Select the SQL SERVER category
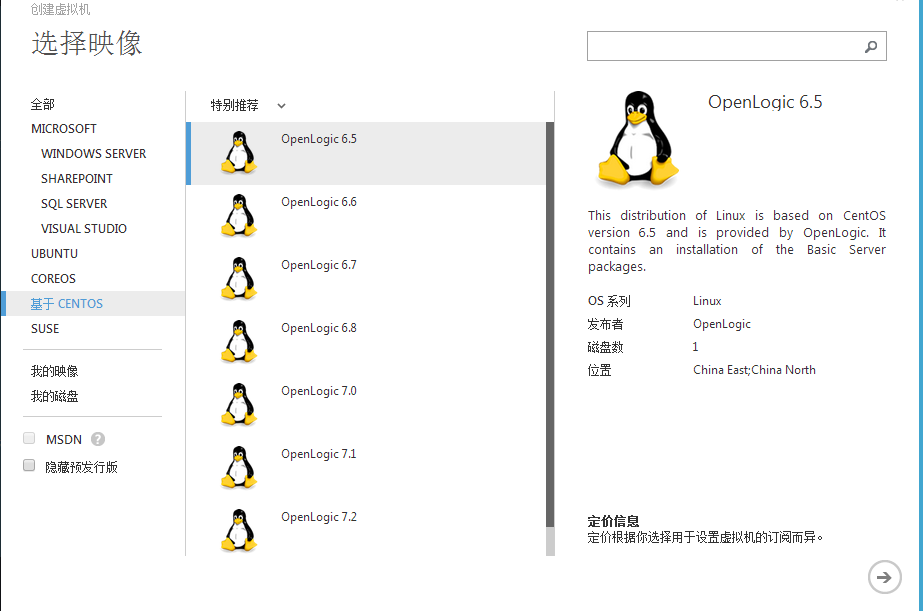The width and height of the screenshot is (923, 611). 74,204
